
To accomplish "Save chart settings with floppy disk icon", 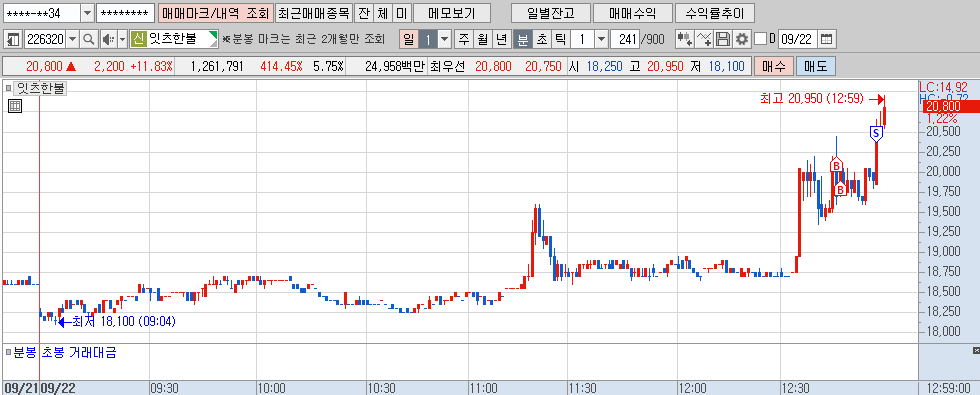I will (723, 39).
